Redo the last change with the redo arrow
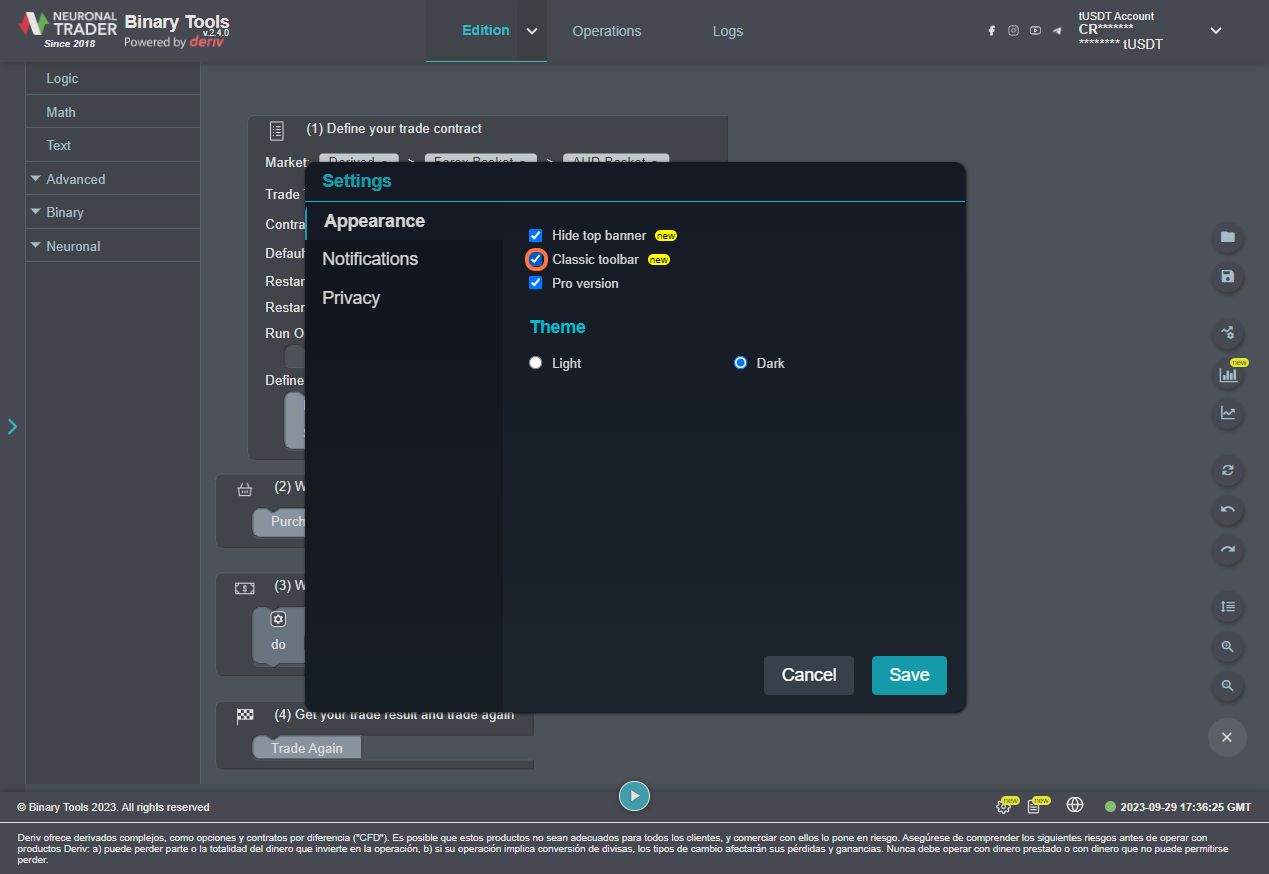This screenshot has width=1269, height=874. click(x=1228, y=550)
